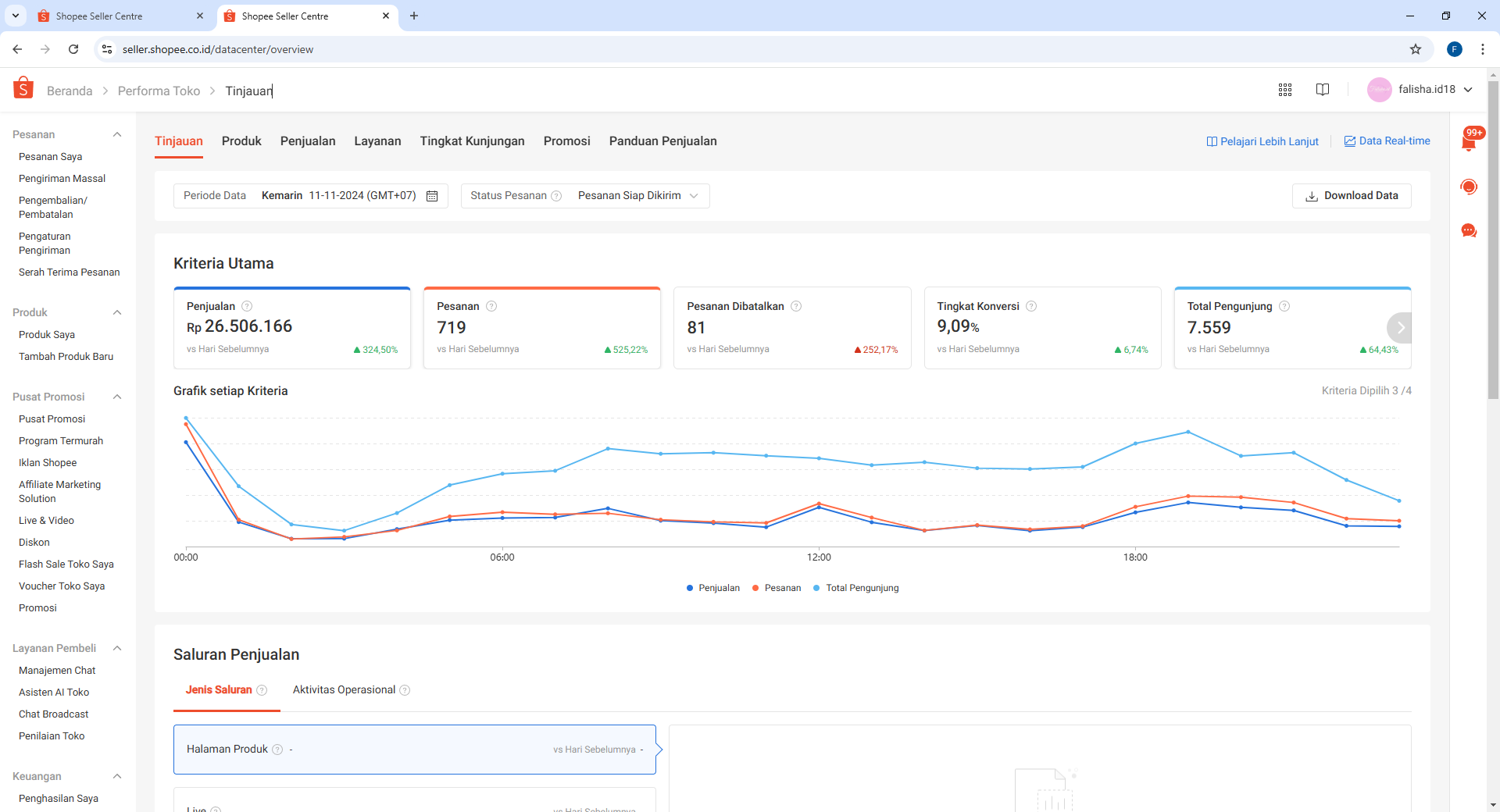Screen dimensions: 1500x812
Task: Click the 12:00 data point on Total Pengunjung line
Action: [819, 458]
